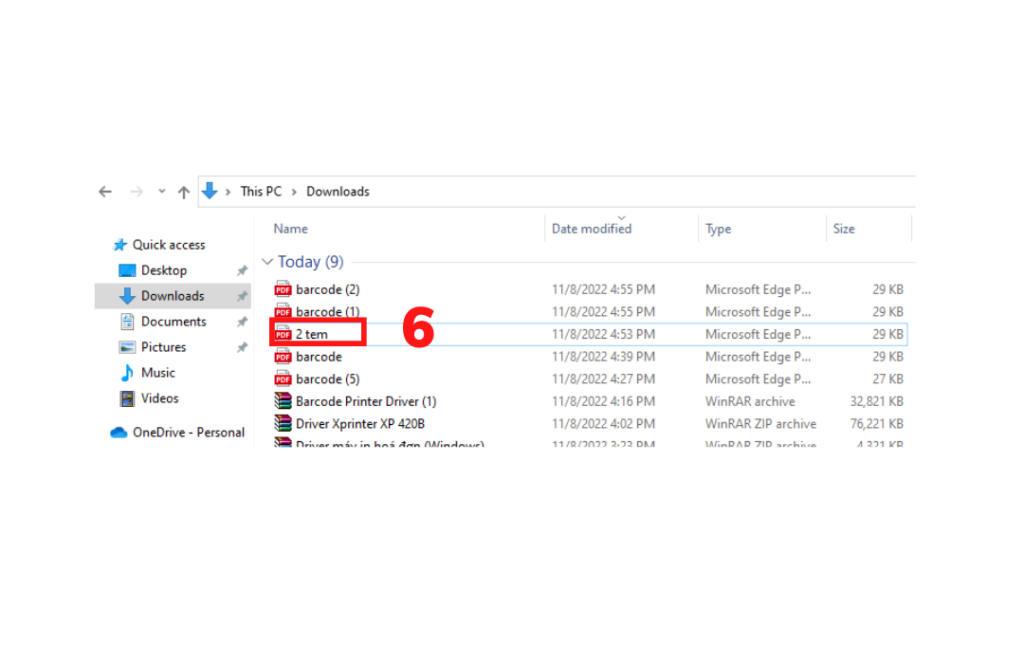Click the PDF icon of barcode (2)

tap(283, 289)
